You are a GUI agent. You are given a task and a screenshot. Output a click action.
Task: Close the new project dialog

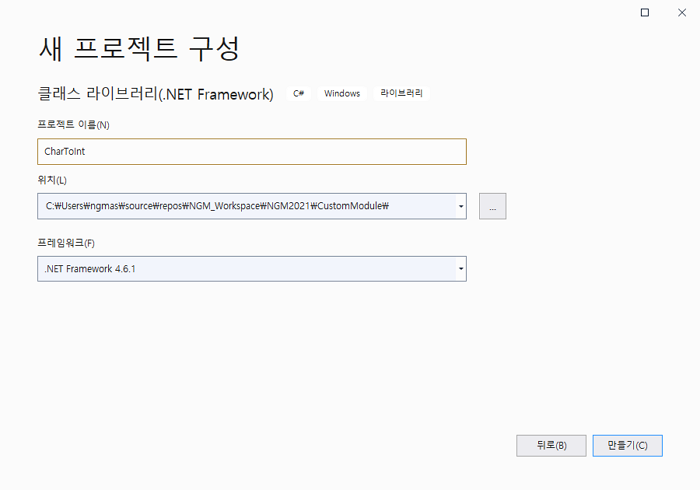[682, 12]
